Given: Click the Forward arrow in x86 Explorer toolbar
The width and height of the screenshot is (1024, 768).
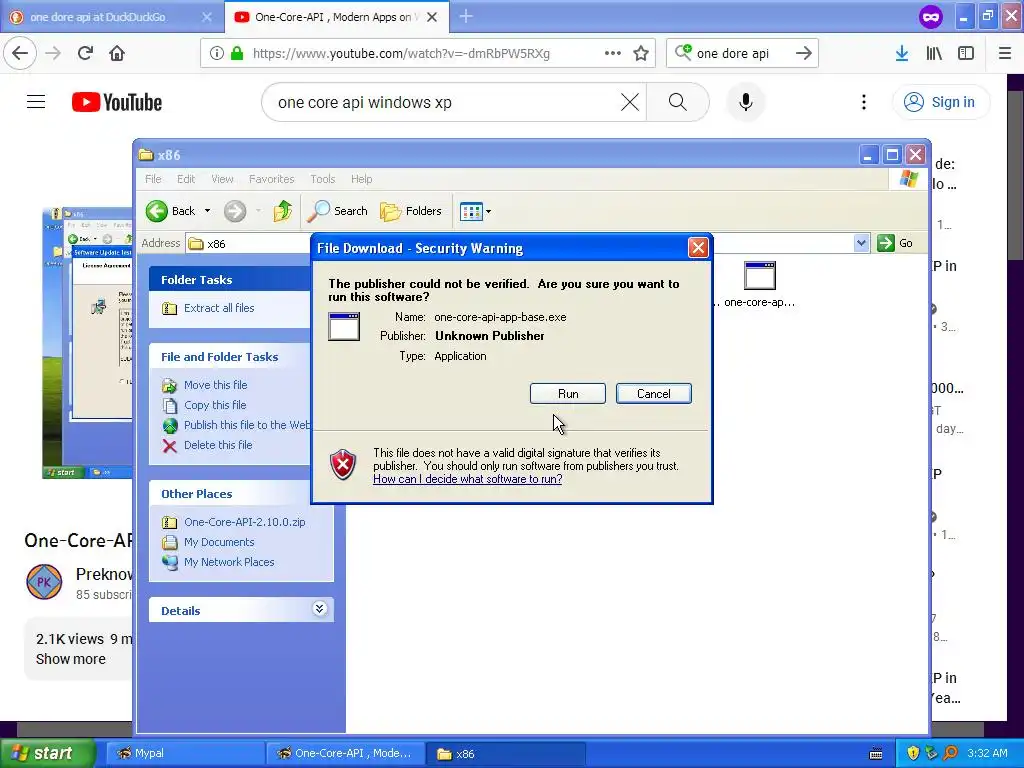Looking at the screenshot, I should 235,211.
